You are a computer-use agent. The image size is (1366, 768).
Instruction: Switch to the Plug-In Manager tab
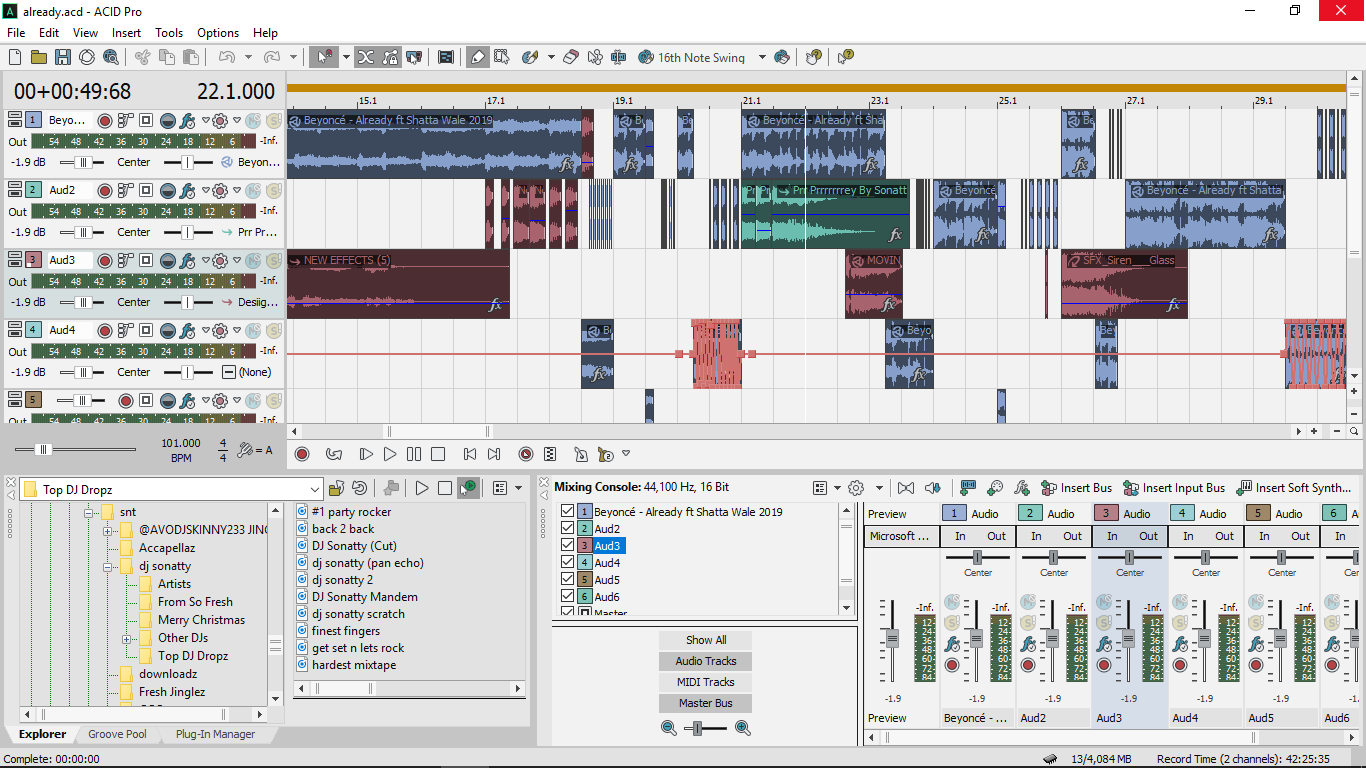[215, 734]
